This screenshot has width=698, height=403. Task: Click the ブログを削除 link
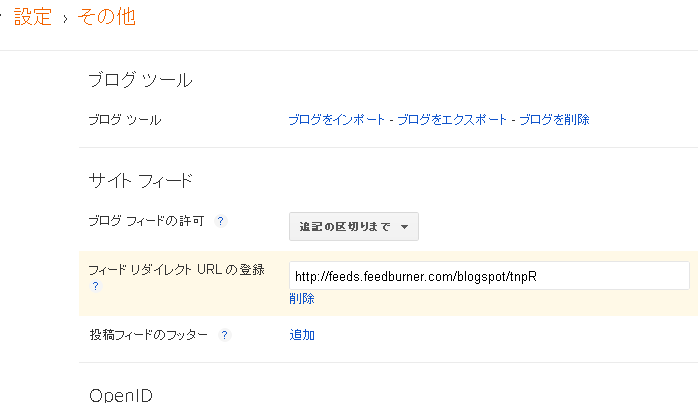554,120
